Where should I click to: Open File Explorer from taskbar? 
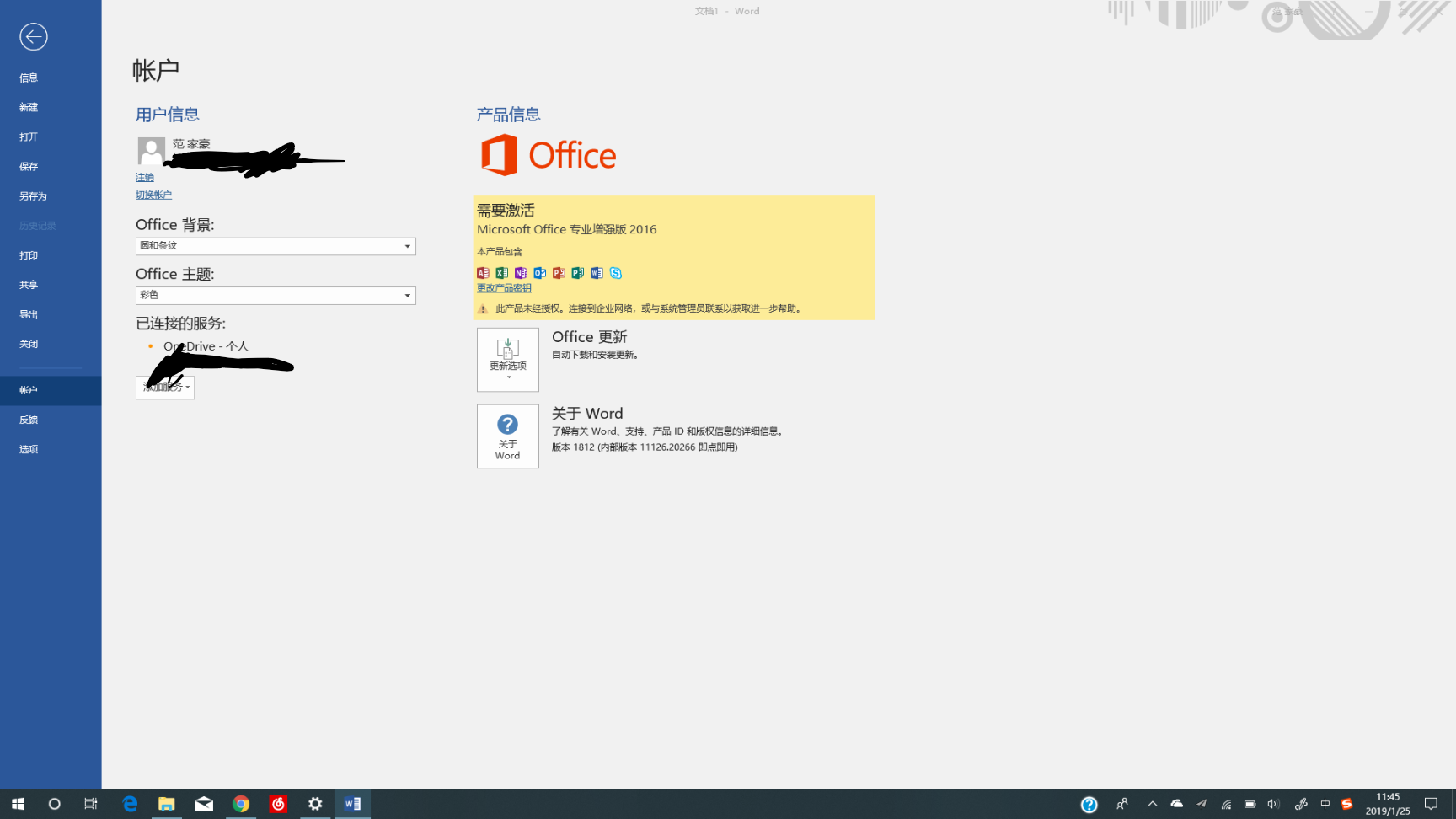[167, 804]
